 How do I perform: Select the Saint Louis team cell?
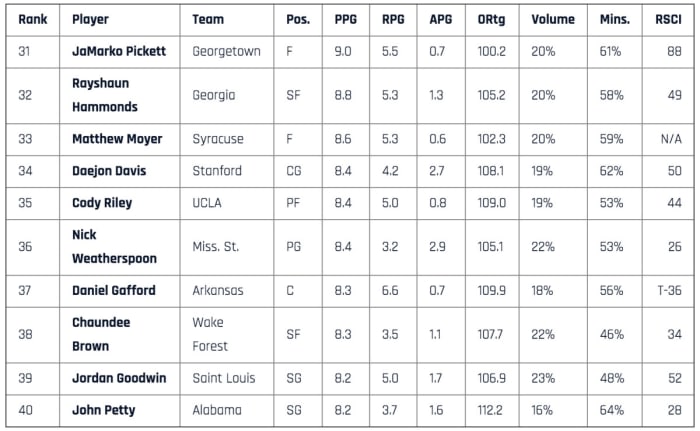coord(225,379)
